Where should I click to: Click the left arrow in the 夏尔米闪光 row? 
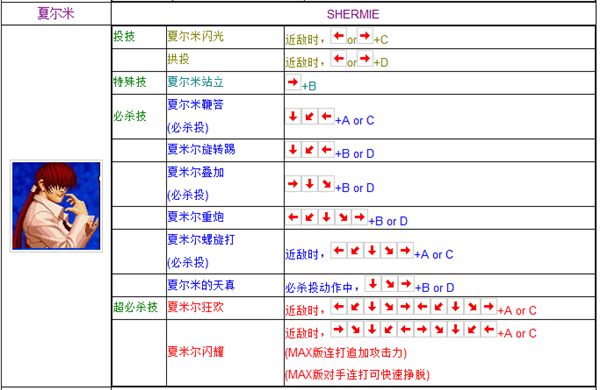pyautogui.click(x=338, y=36)
